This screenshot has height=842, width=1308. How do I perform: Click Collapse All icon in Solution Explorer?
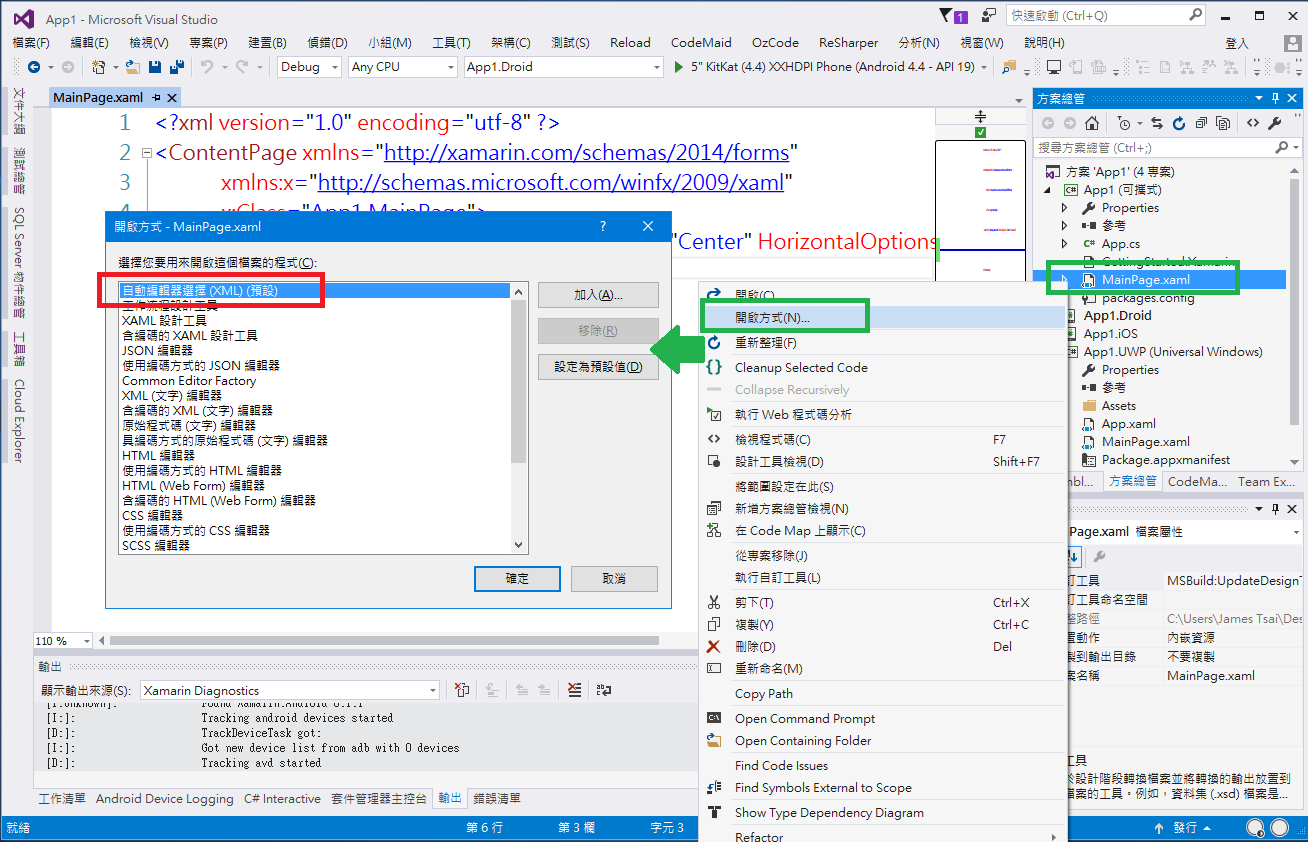pos(1201,123)
